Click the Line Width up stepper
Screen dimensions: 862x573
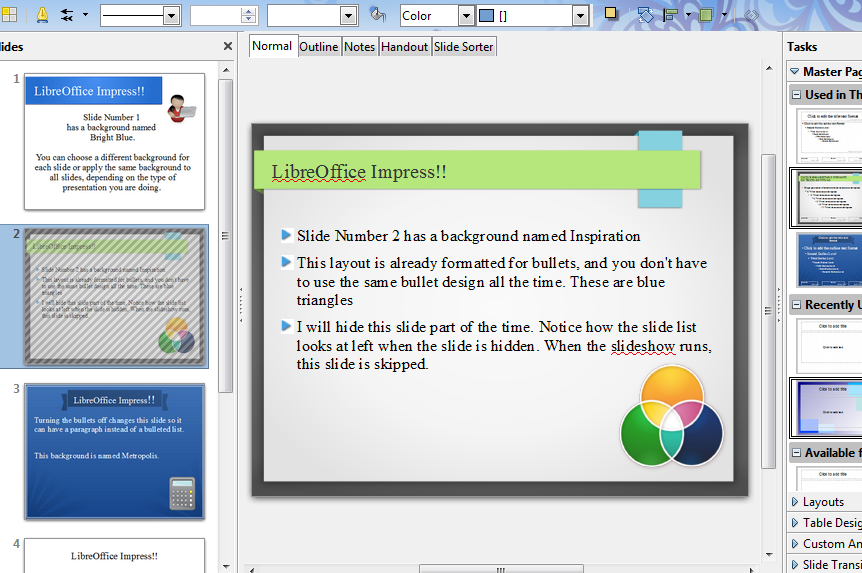click(x=249, y=12)
